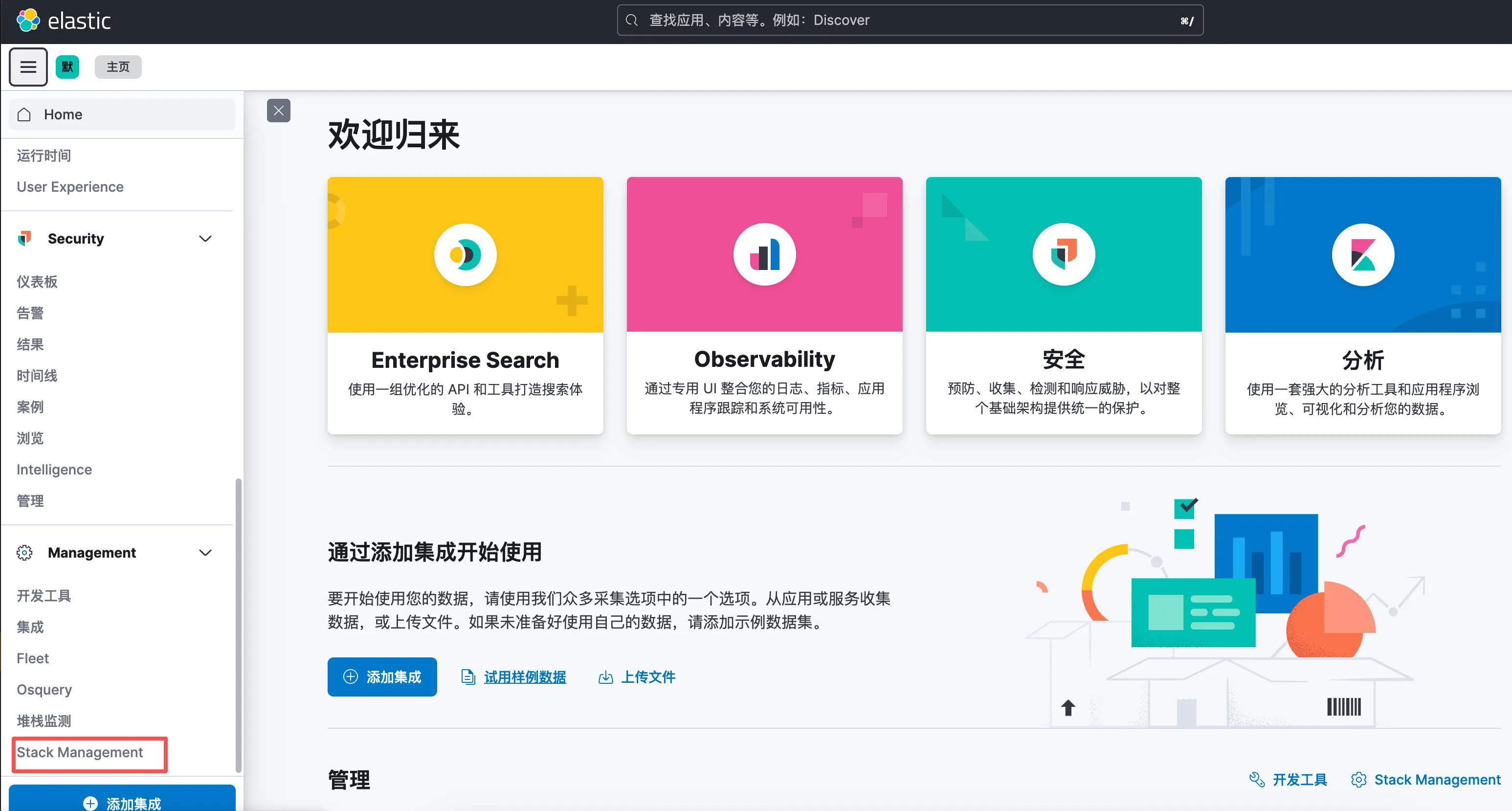Screen dimensions: 1512x811
Task: Toggle the hamburger navigation menu
Action: click(x=28, y=67)
